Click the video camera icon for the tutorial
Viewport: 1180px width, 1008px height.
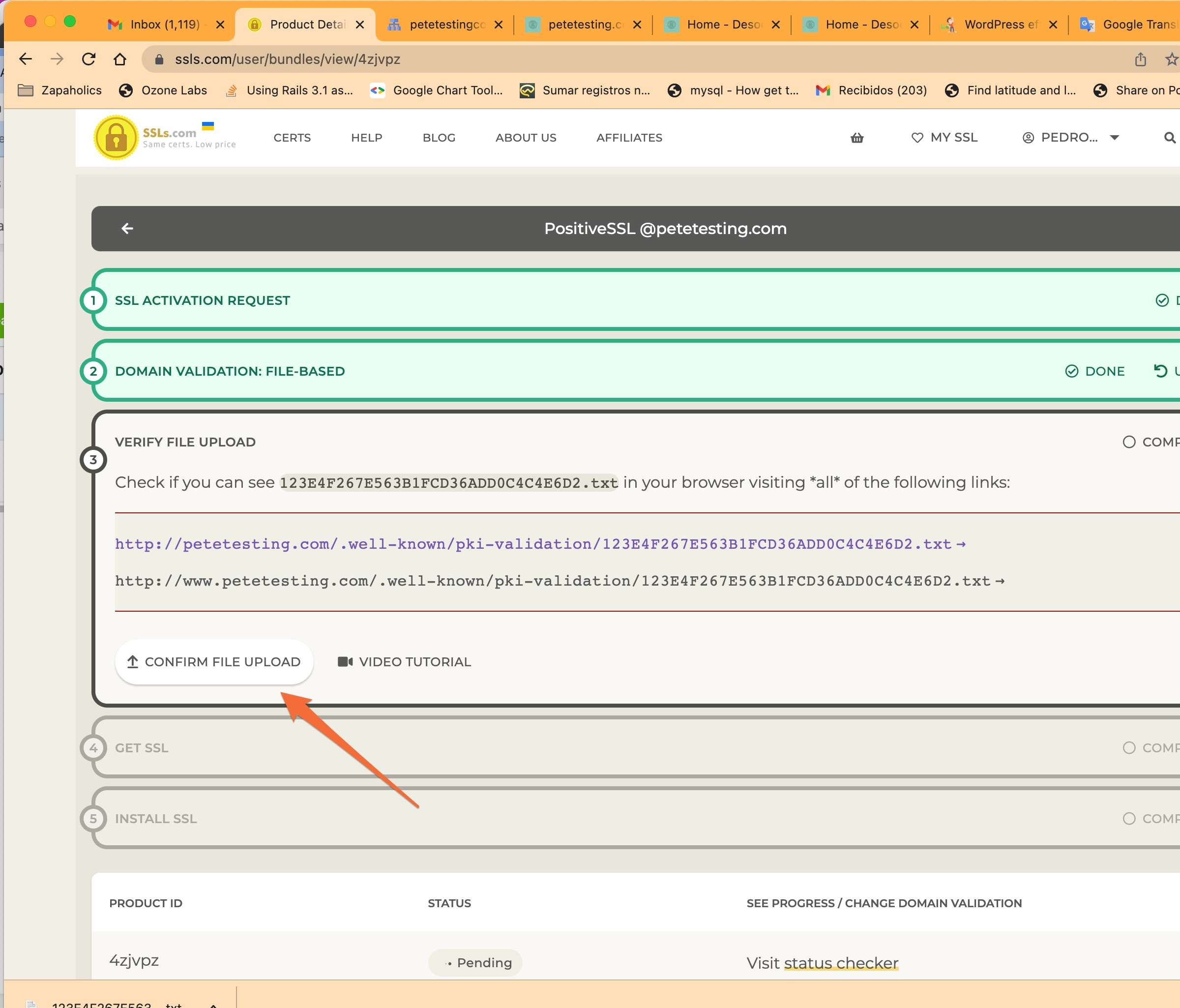(x=345, y=662)
